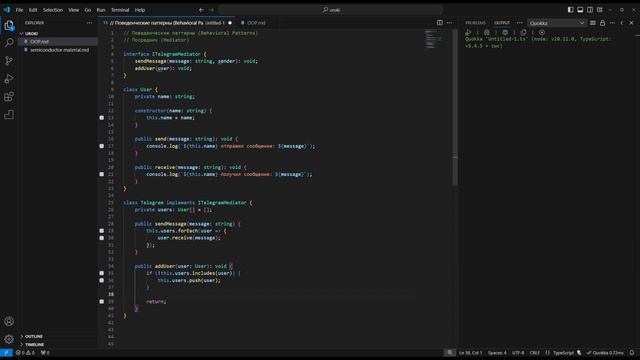Toggle the breakpoint marker on line 13
Image resolution: width=640 pixels, height=360 pixels.
(x=102, y=118)
